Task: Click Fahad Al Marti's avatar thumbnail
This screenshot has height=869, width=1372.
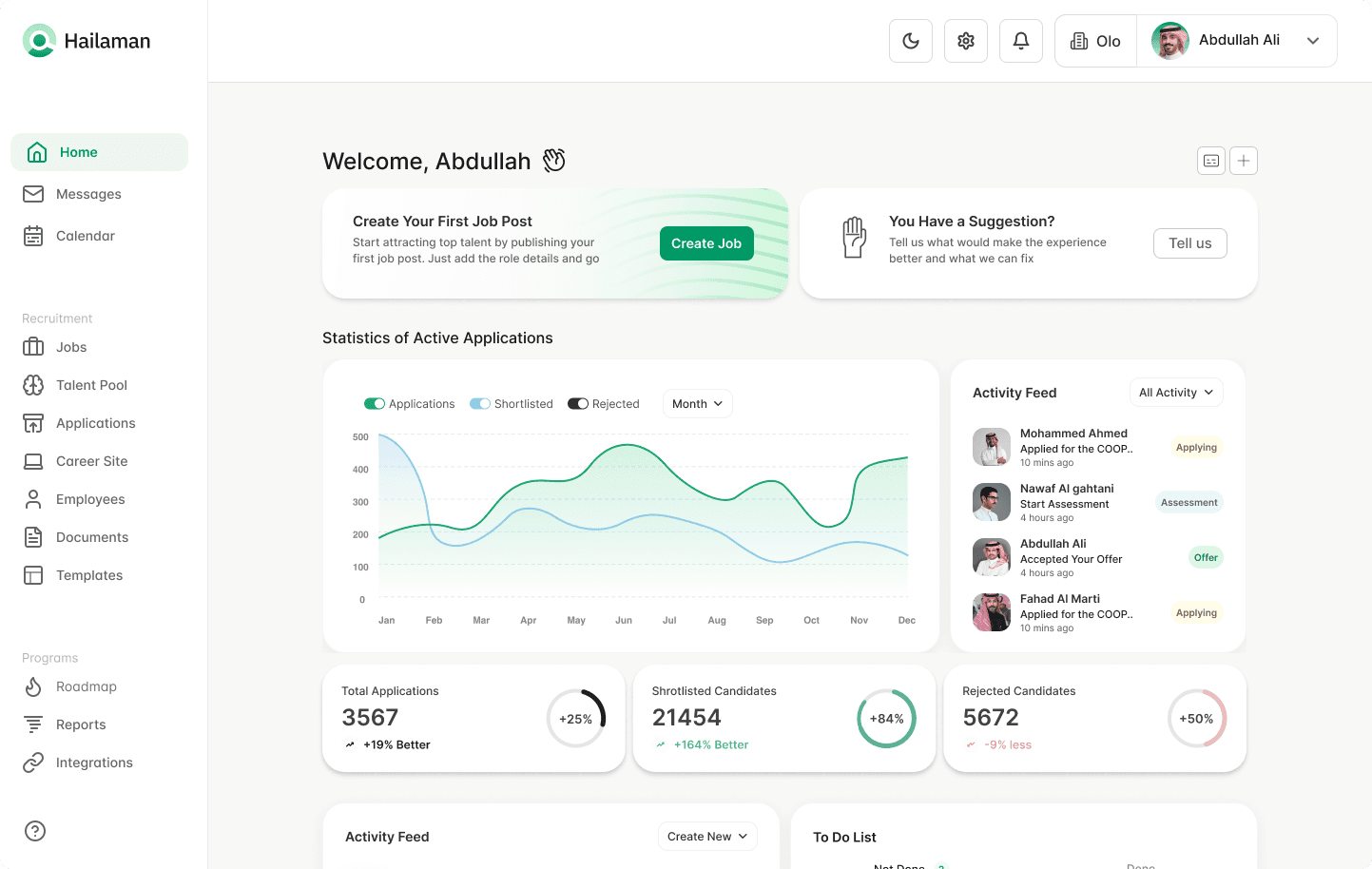Action: 992,612
